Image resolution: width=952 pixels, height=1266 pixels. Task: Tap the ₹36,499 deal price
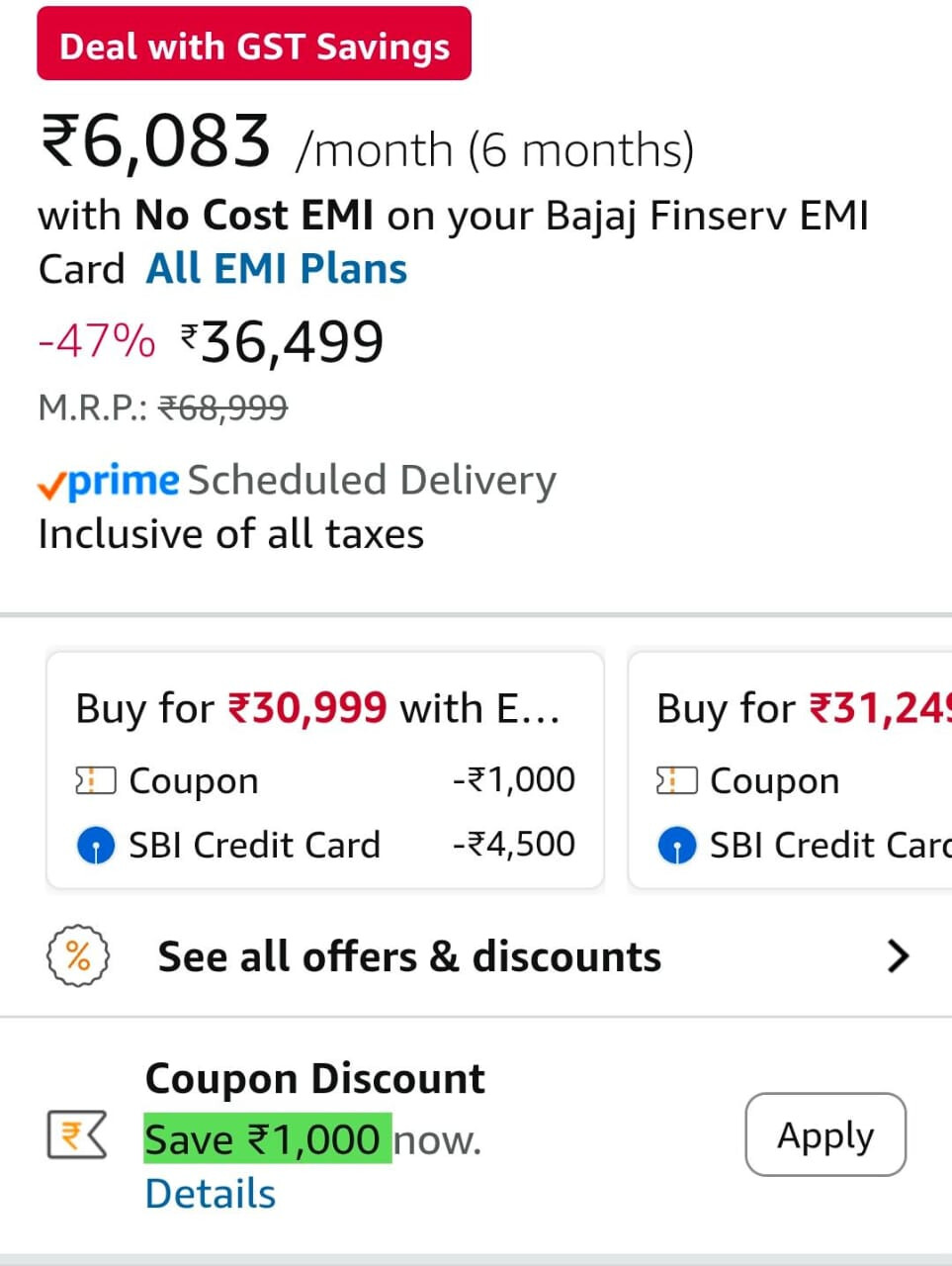click(x=282, y=342)
